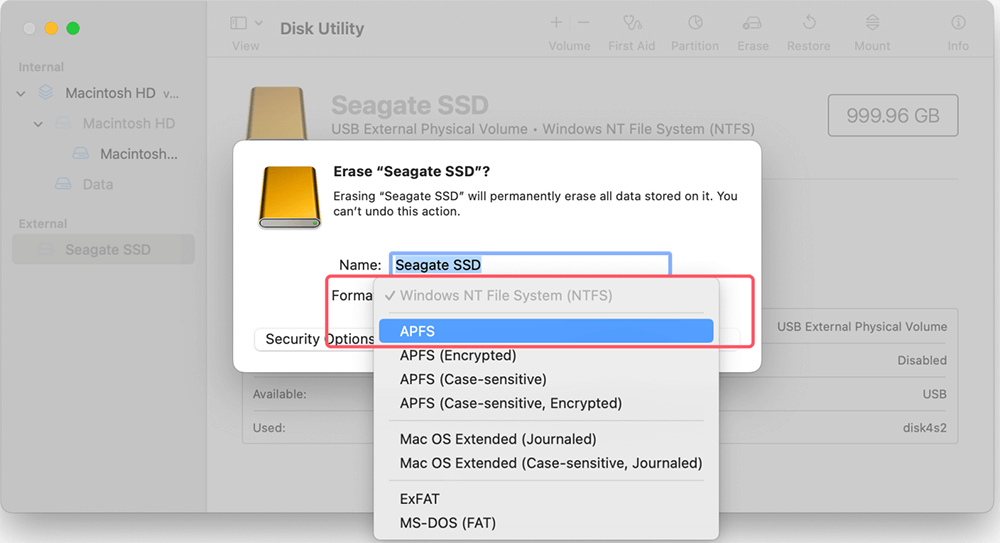Choose APFS from the format list
Screen dimensions: 1000x543
click(546, 331)
